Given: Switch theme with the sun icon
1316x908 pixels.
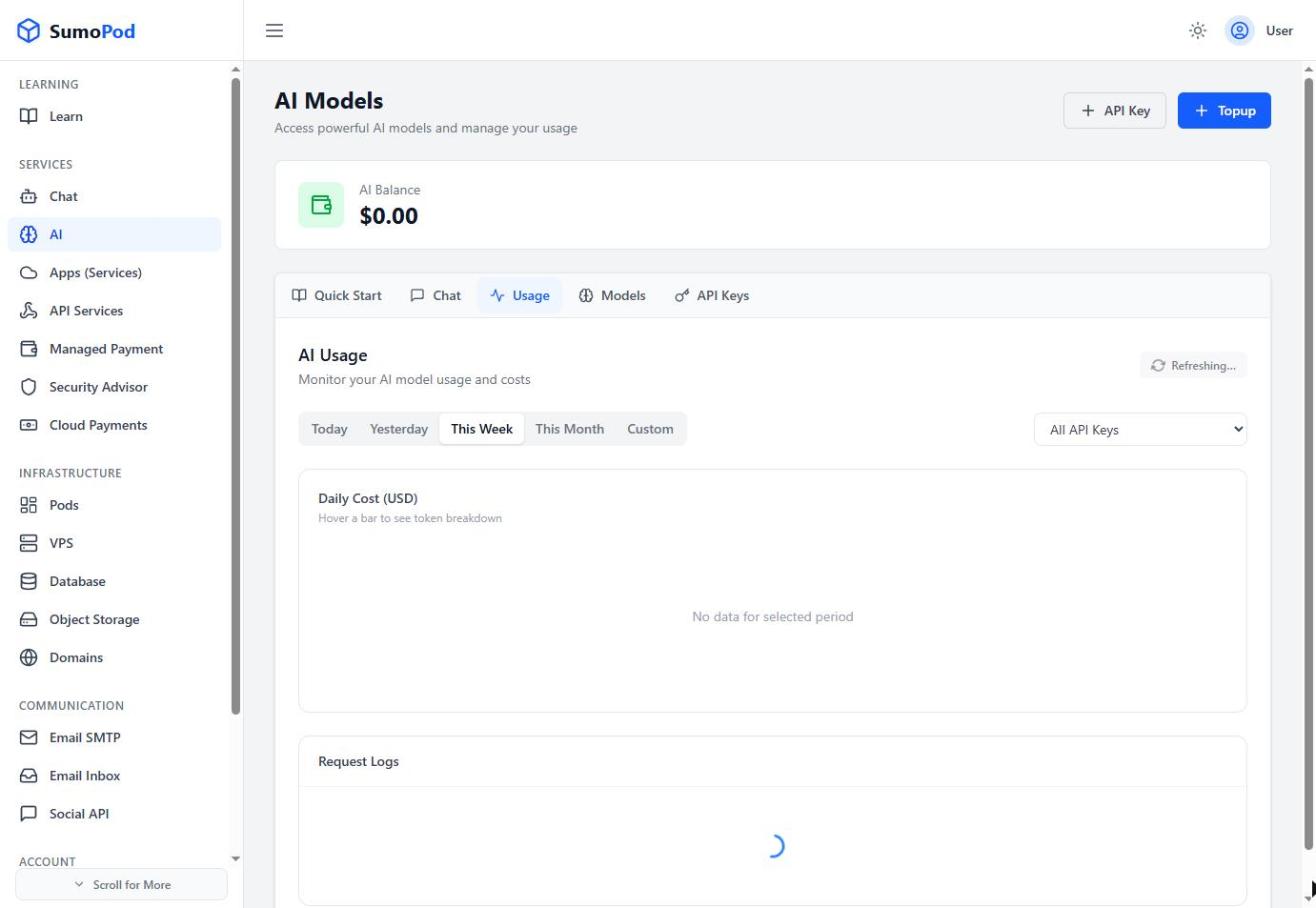Looking at the screenshot, I should [1198, 31].
